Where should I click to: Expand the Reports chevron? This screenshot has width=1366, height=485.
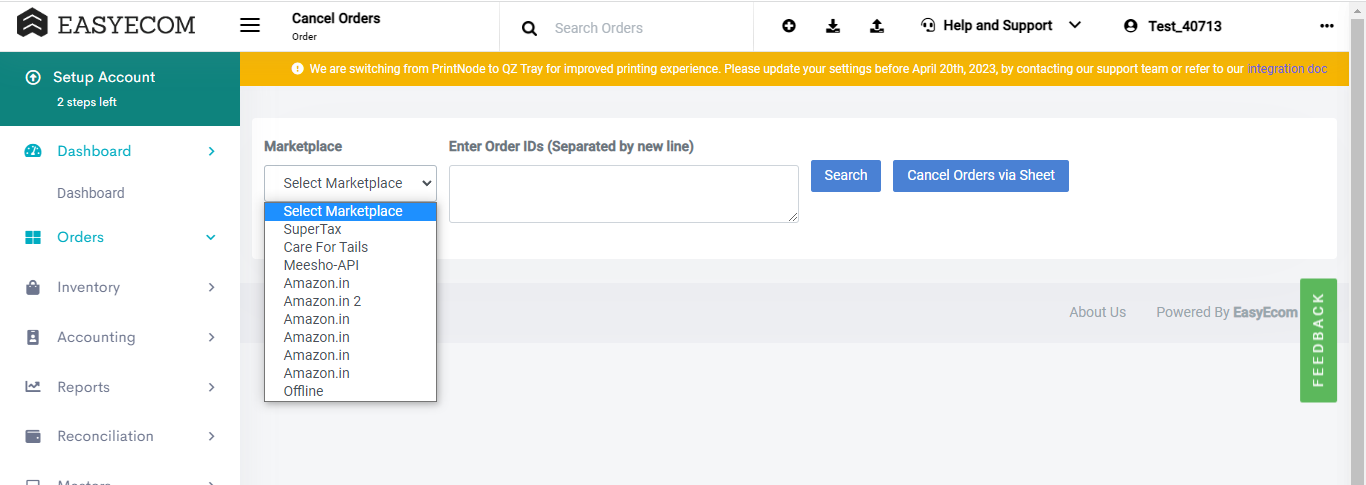211,387
